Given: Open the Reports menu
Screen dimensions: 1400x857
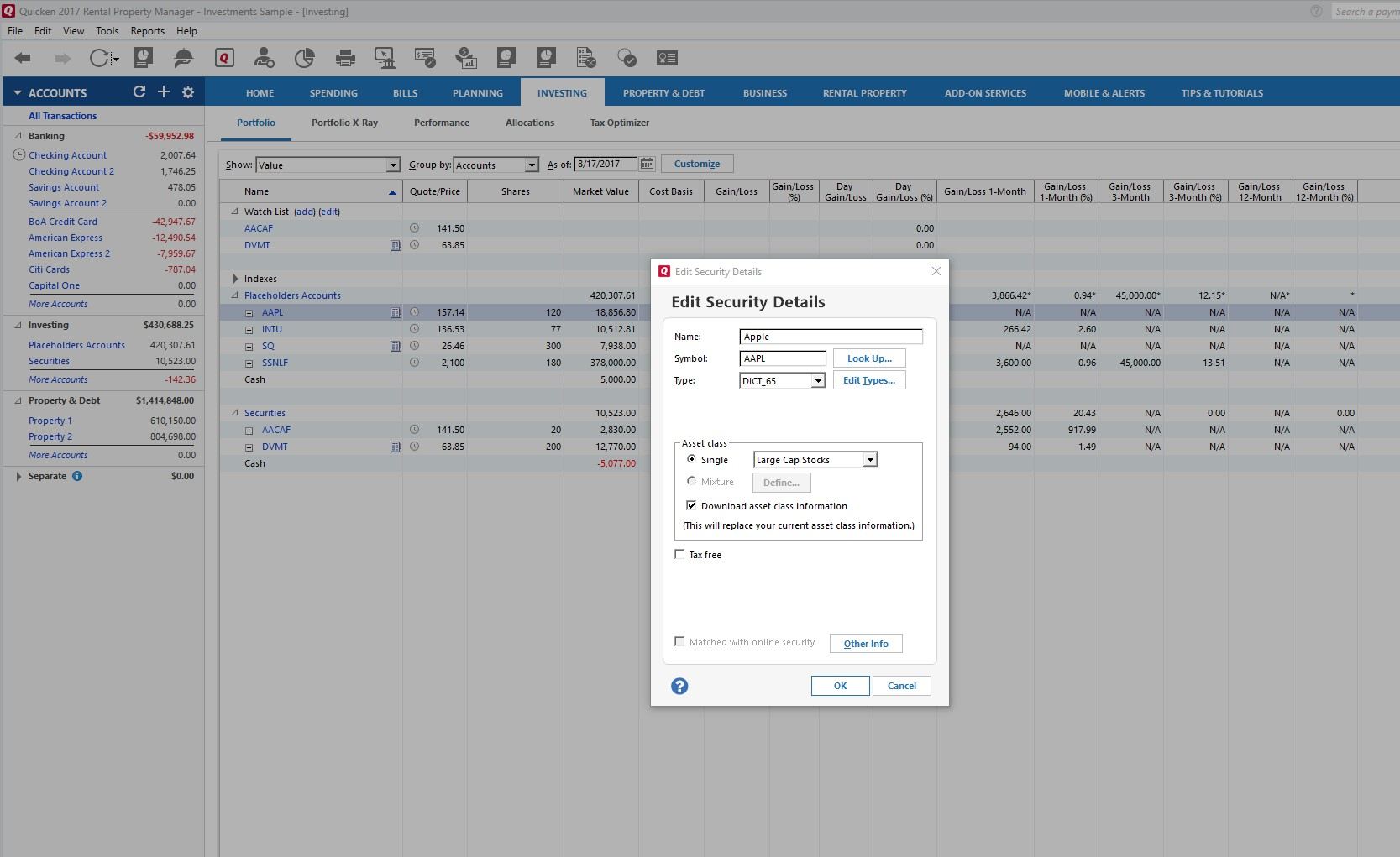Looking at the screenshot, I should click(147, 31).
